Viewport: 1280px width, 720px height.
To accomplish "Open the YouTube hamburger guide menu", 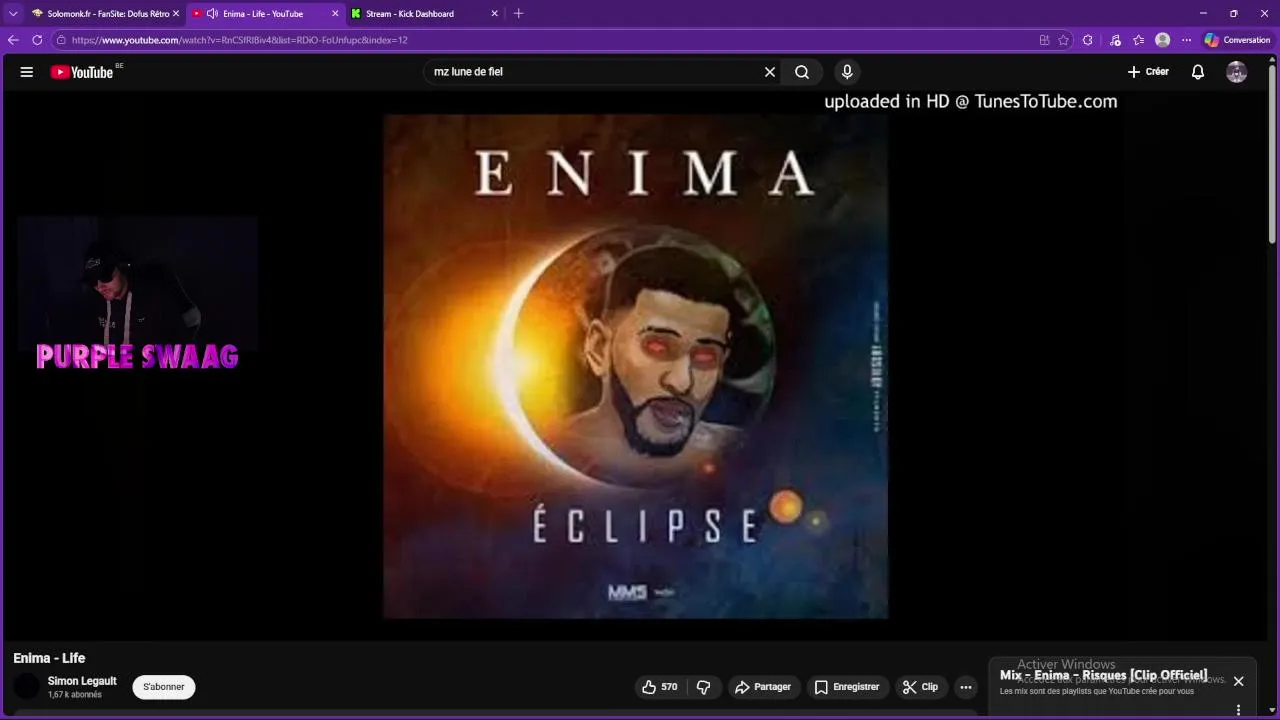I will (x=27, y=72).
